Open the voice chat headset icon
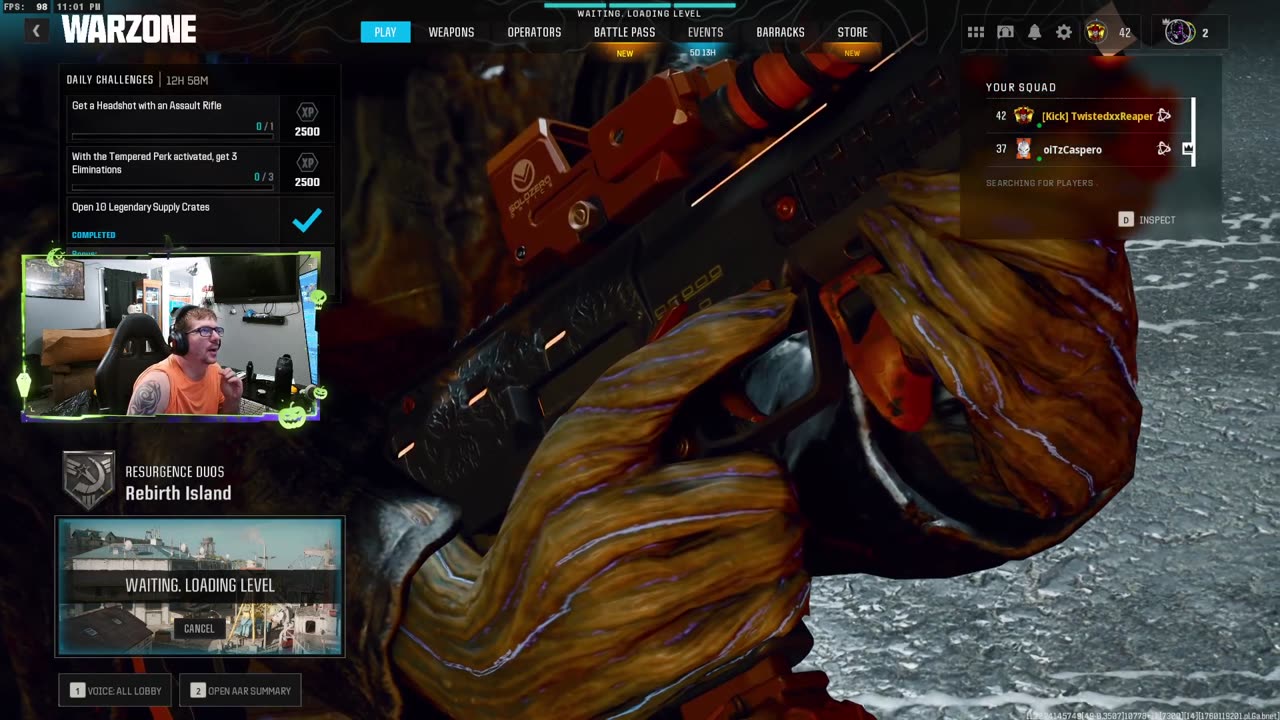This screenshot has height=720, width=1280. (x=1005, y=32)
